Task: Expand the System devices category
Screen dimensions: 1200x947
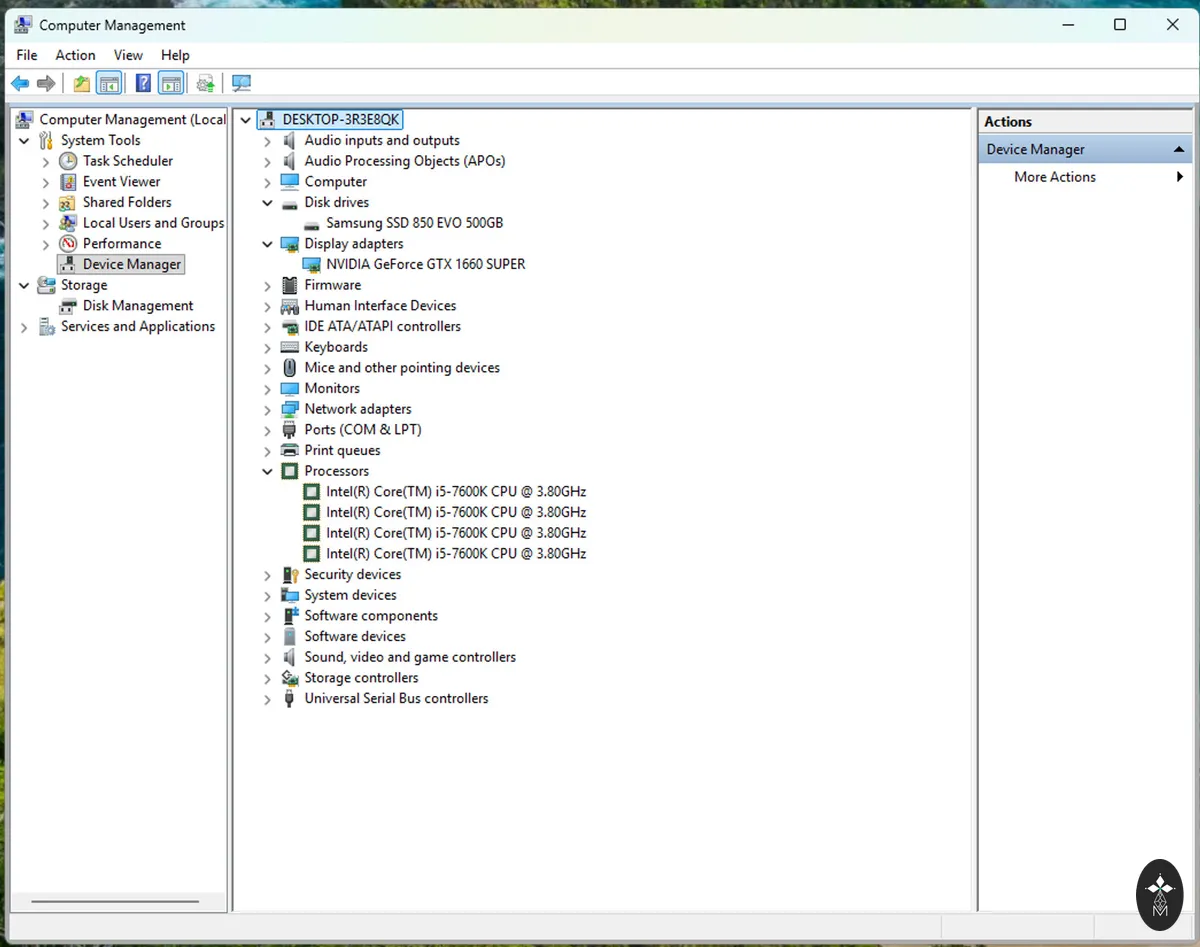Action: click(x=267, y=596)
